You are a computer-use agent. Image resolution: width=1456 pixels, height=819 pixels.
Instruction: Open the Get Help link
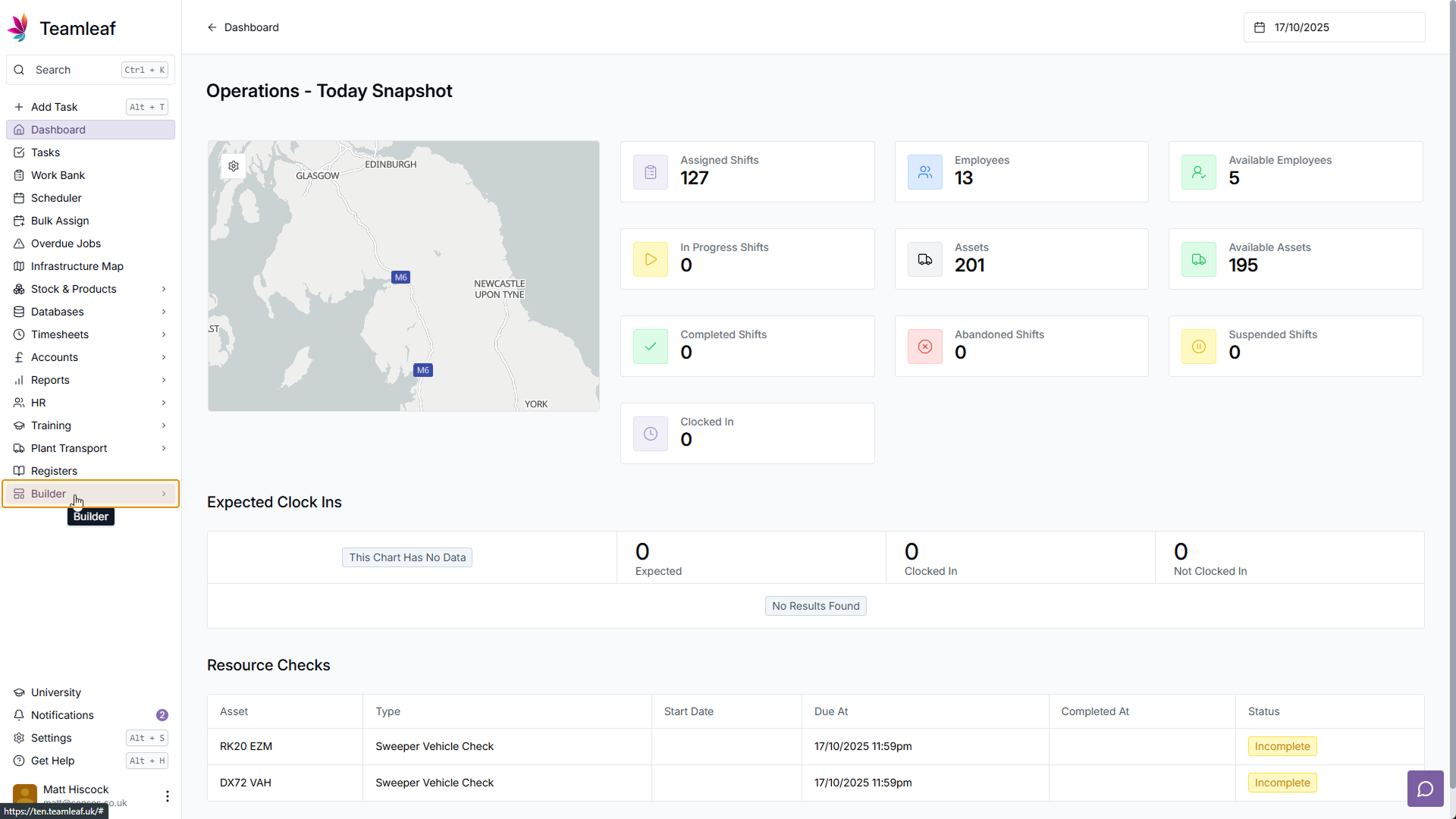tap(52, 761)
